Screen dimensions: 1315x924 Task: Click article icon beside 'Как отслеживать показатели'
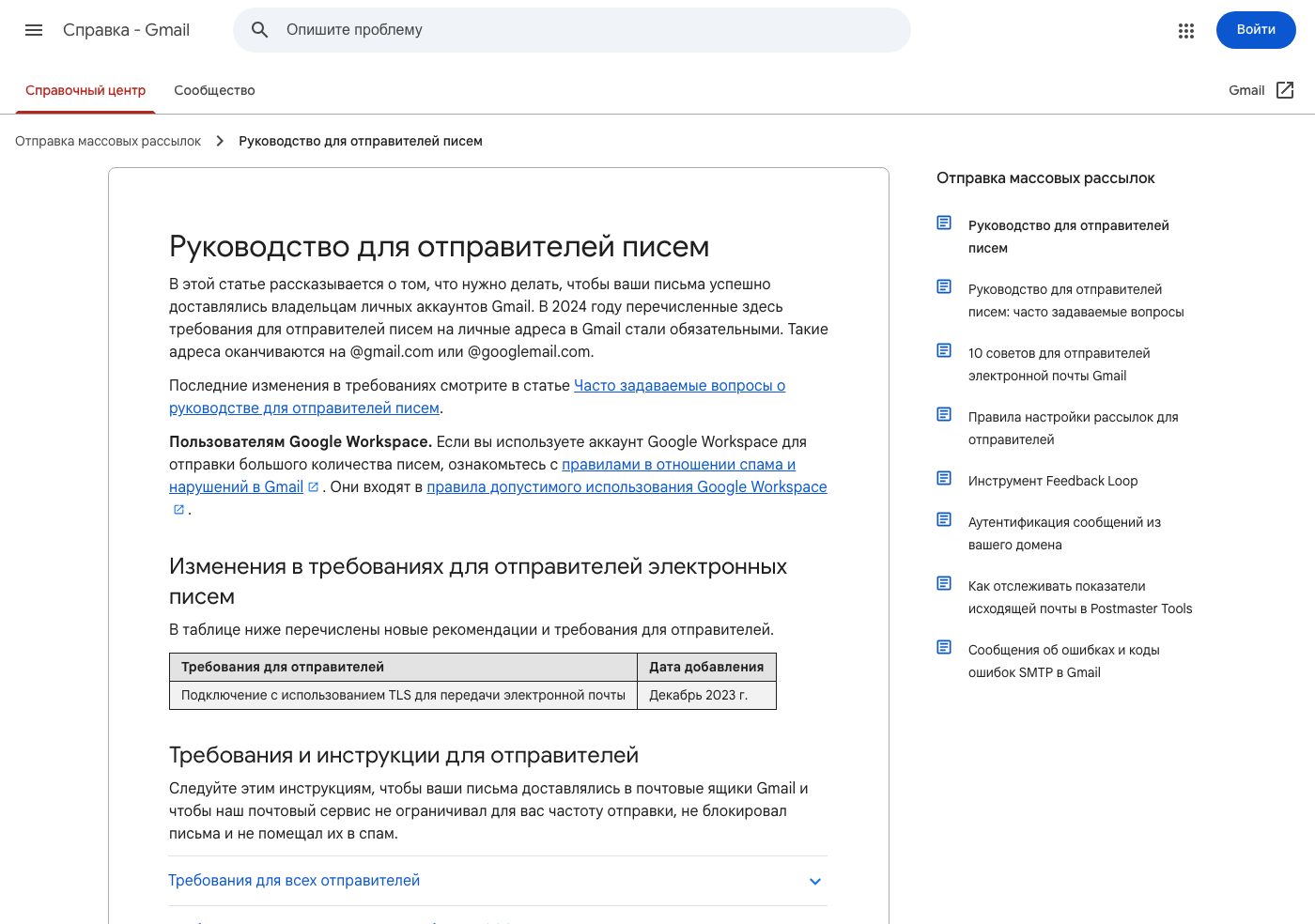pos(944,583)
